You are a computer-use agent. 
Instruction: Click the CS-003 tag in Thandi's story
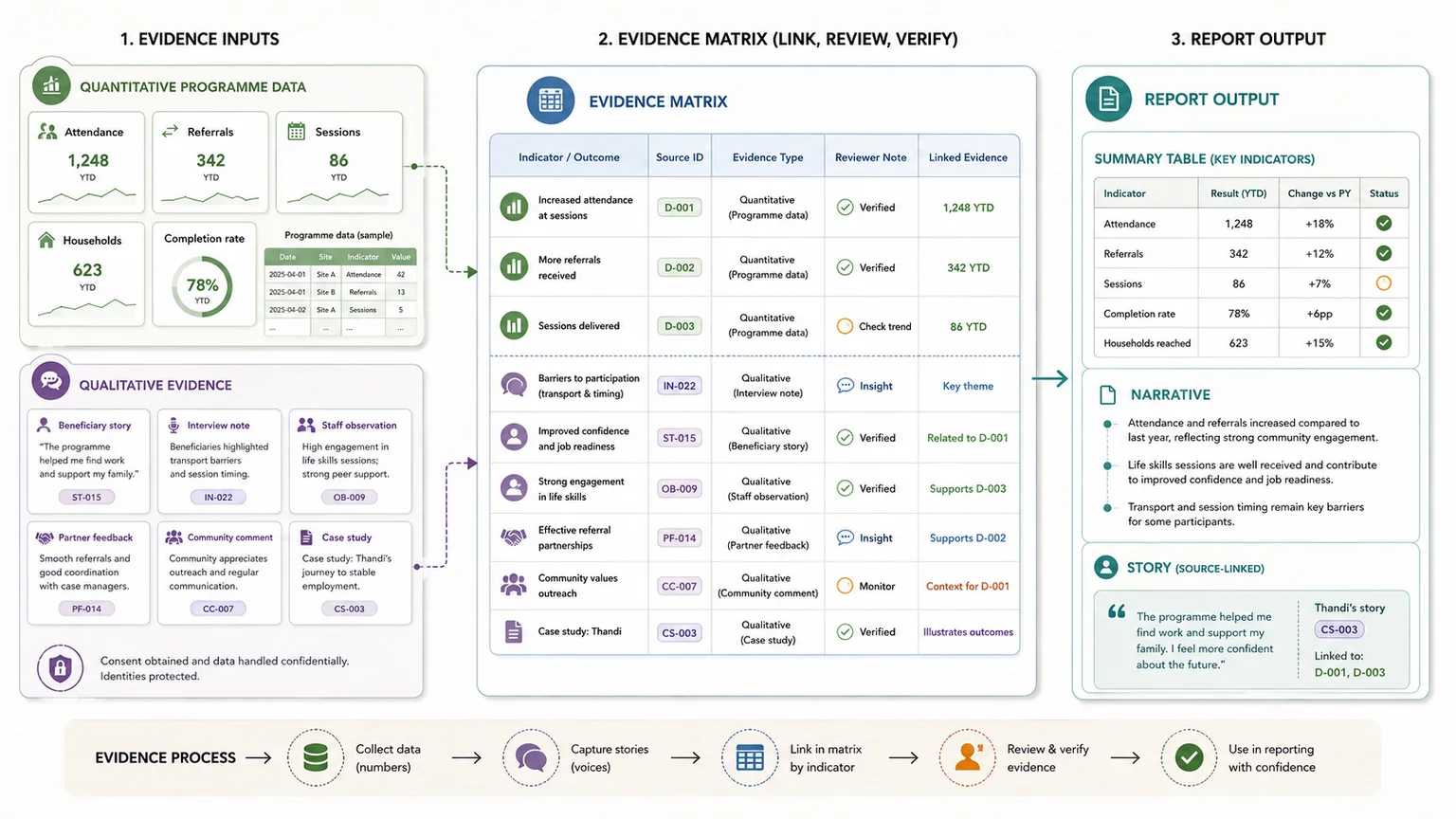tap(1339, 629)
